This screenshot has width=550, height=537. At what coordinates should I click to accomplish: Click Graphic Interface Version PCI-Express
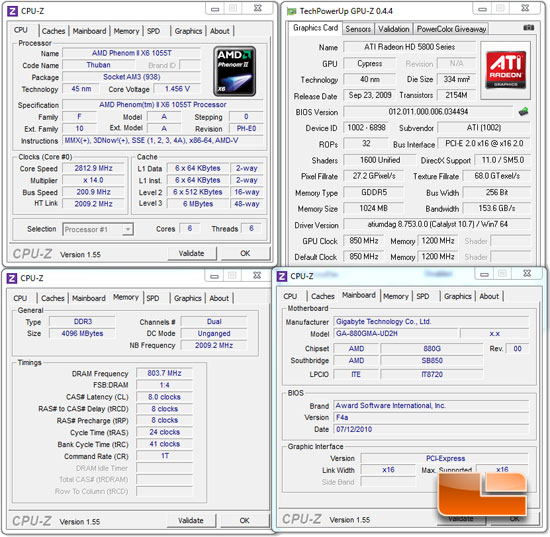(445, 458)
